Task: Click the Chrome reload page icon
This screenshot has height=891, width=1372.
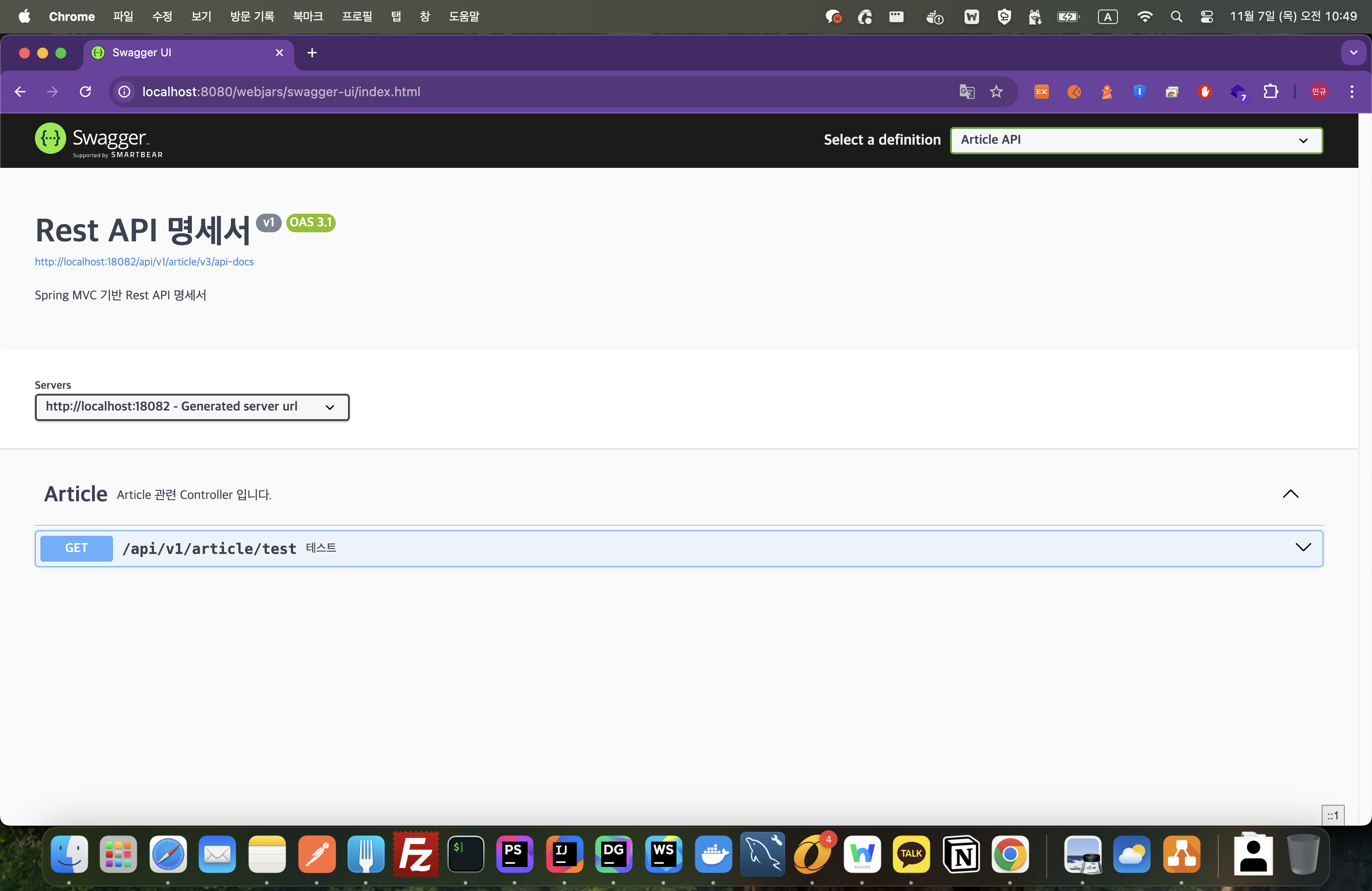Action: point(85,92)
